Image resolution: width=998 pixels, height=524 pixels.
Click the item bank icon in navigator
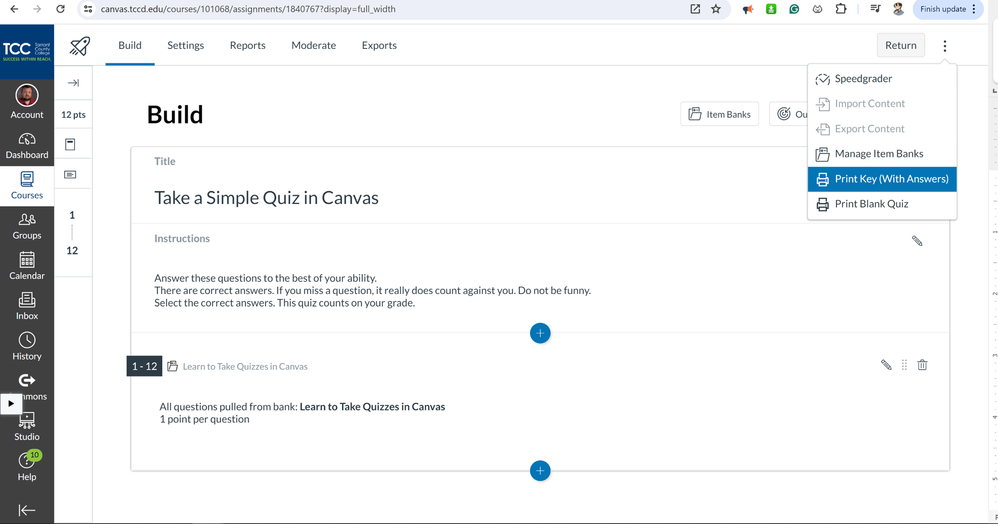[70, 174]
